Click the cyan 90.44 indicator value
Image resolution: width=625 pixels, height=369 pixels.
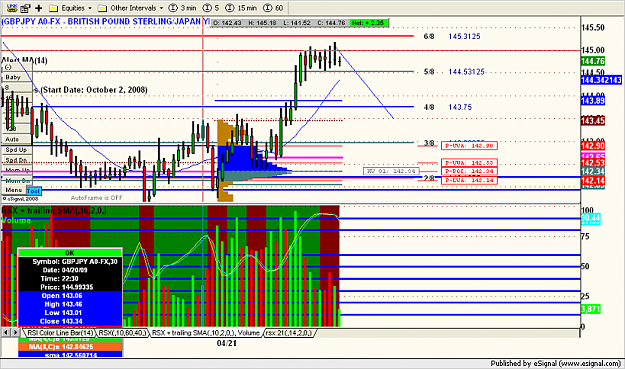coord(591,218)
